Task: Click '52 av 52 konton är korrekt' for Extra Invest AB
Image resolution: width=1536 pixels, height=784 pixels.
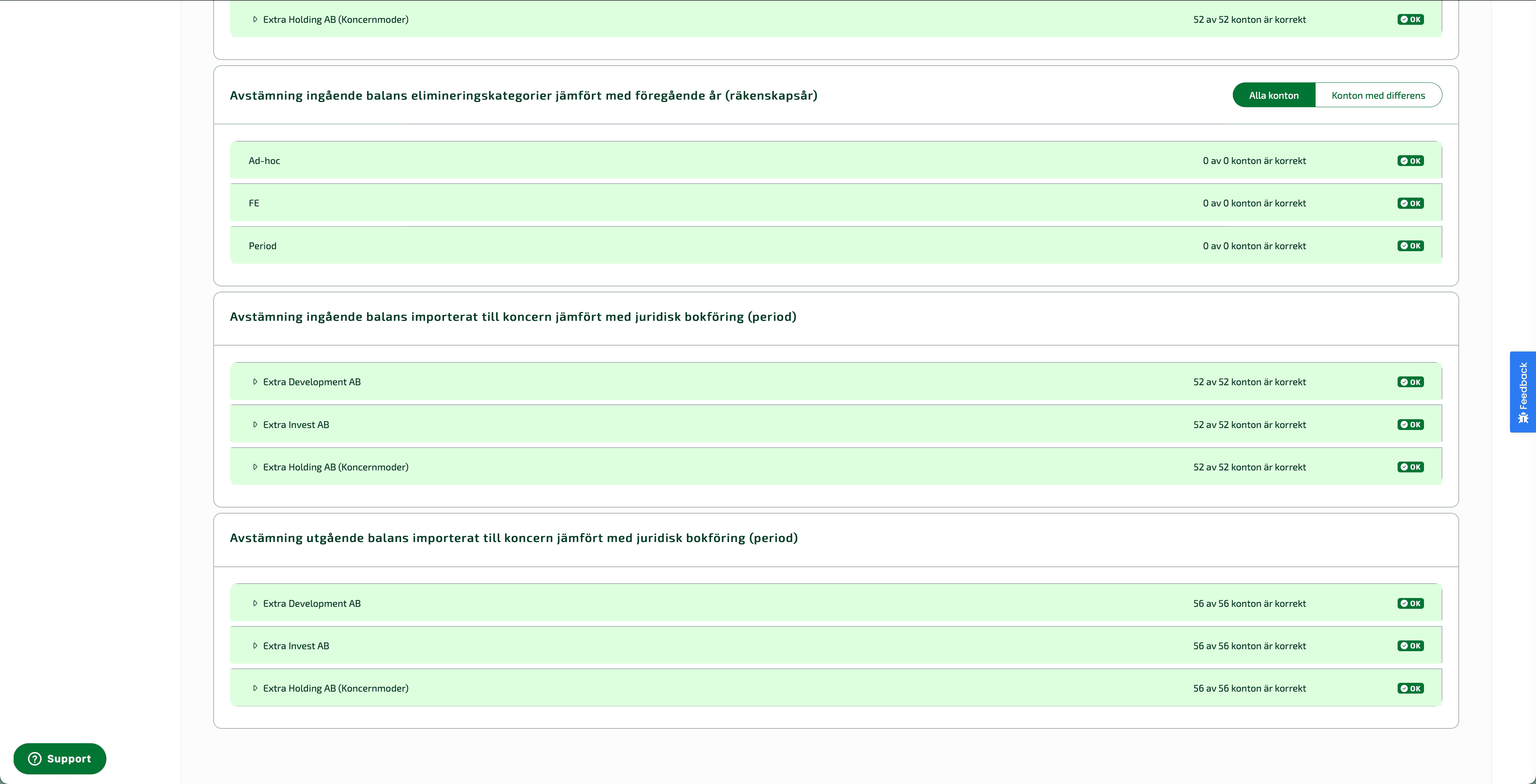Action: tap(1249, 424)
